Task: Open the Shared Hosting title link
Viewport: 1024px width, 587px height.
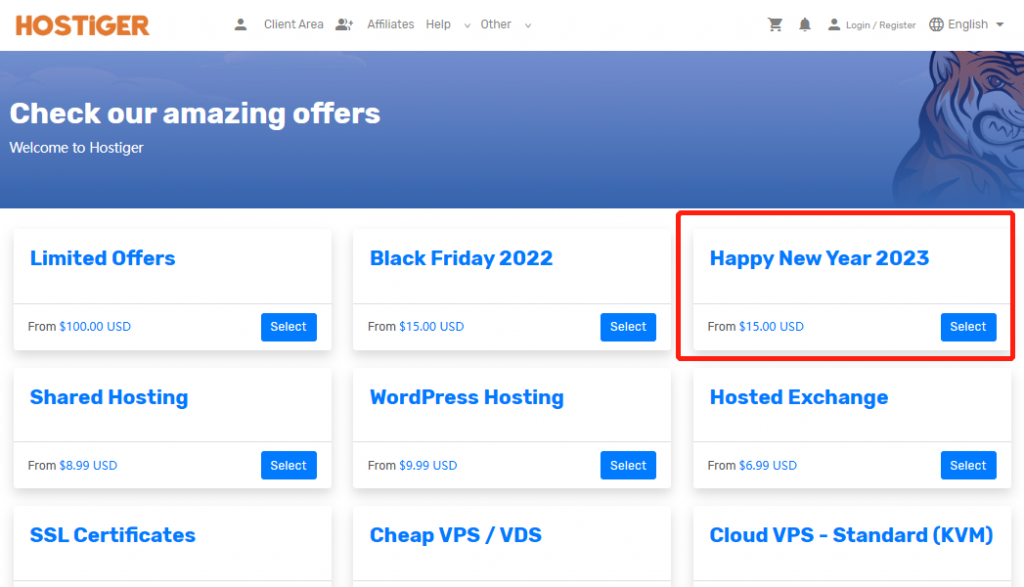Action: pyautogui.click(x=109, y=398)
